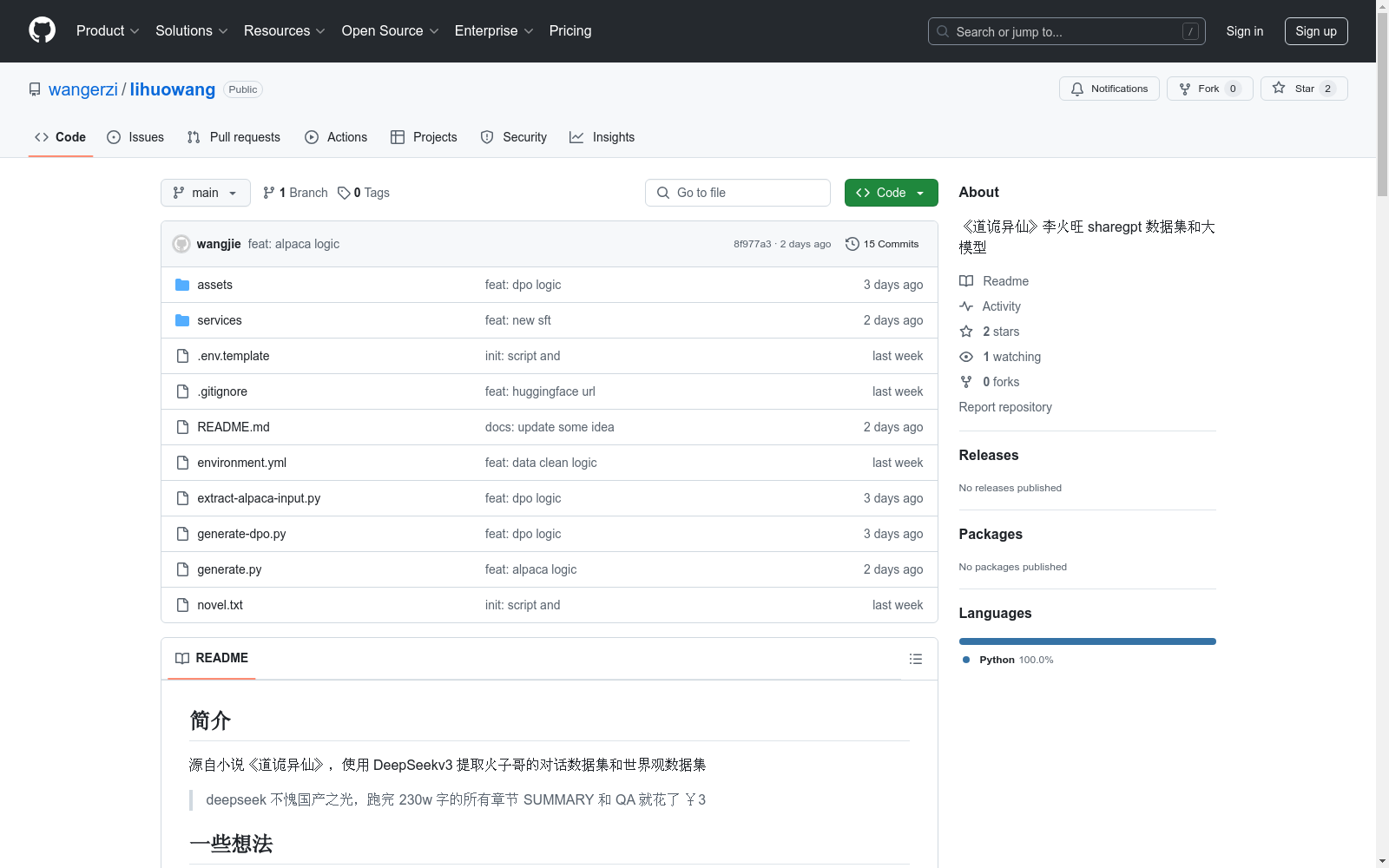Expand the Open Source menu
The height and width of the screenshot is (868, 1389).
(x=391, y=31)
